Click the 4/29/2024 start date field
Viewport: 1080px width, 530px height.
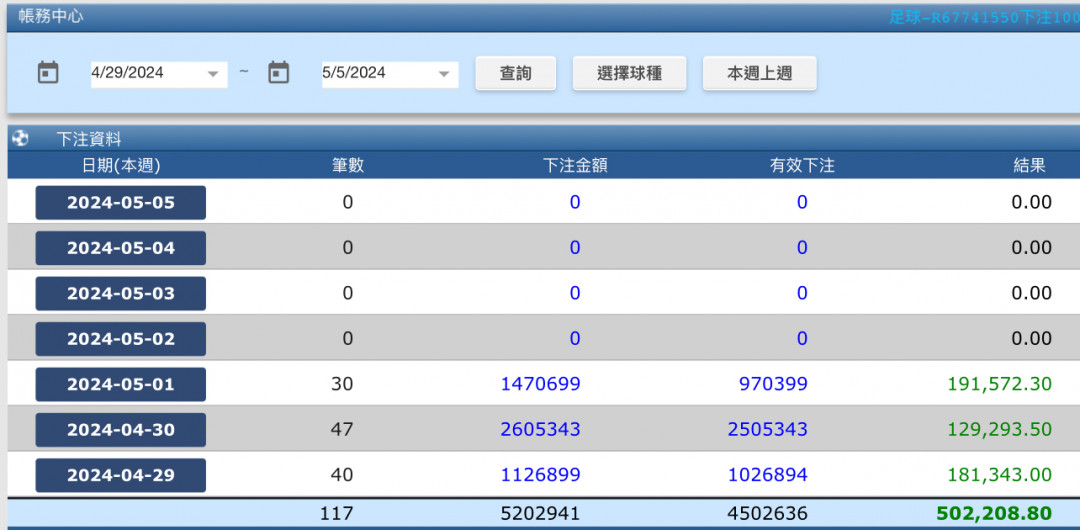[159, 73]
